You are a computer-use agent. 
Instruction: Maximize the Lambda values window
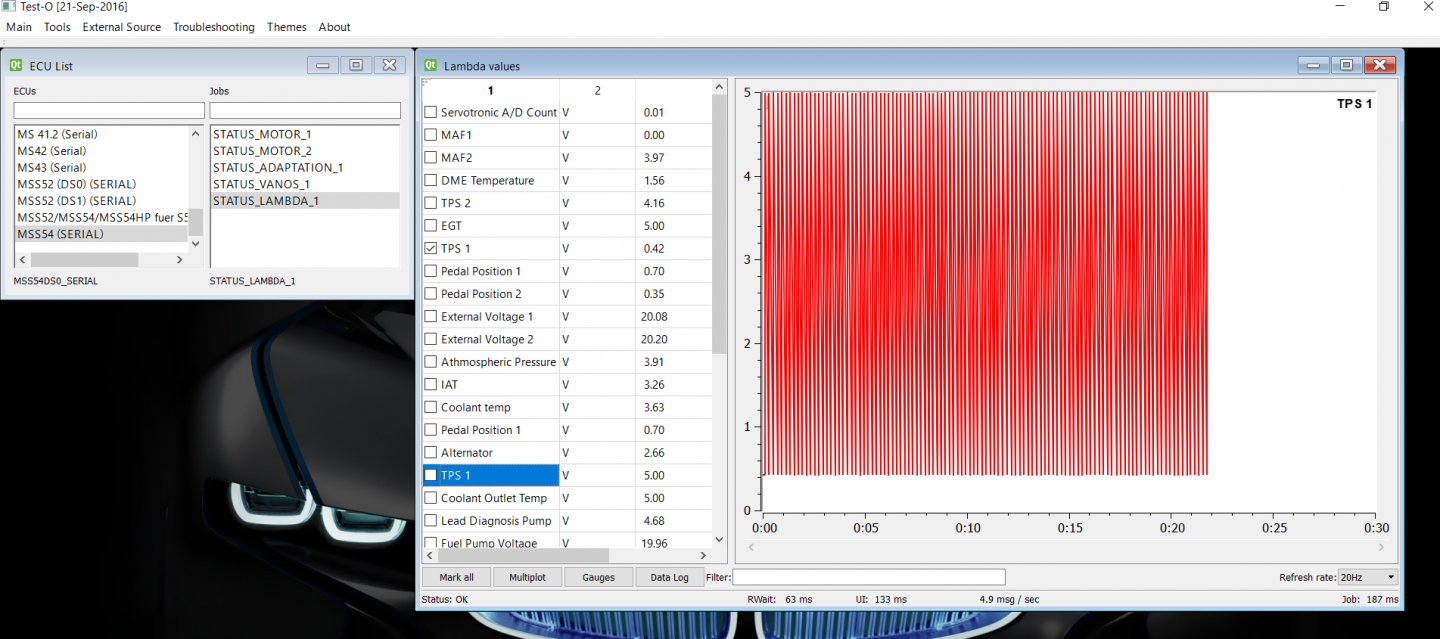click(1346, 65)
